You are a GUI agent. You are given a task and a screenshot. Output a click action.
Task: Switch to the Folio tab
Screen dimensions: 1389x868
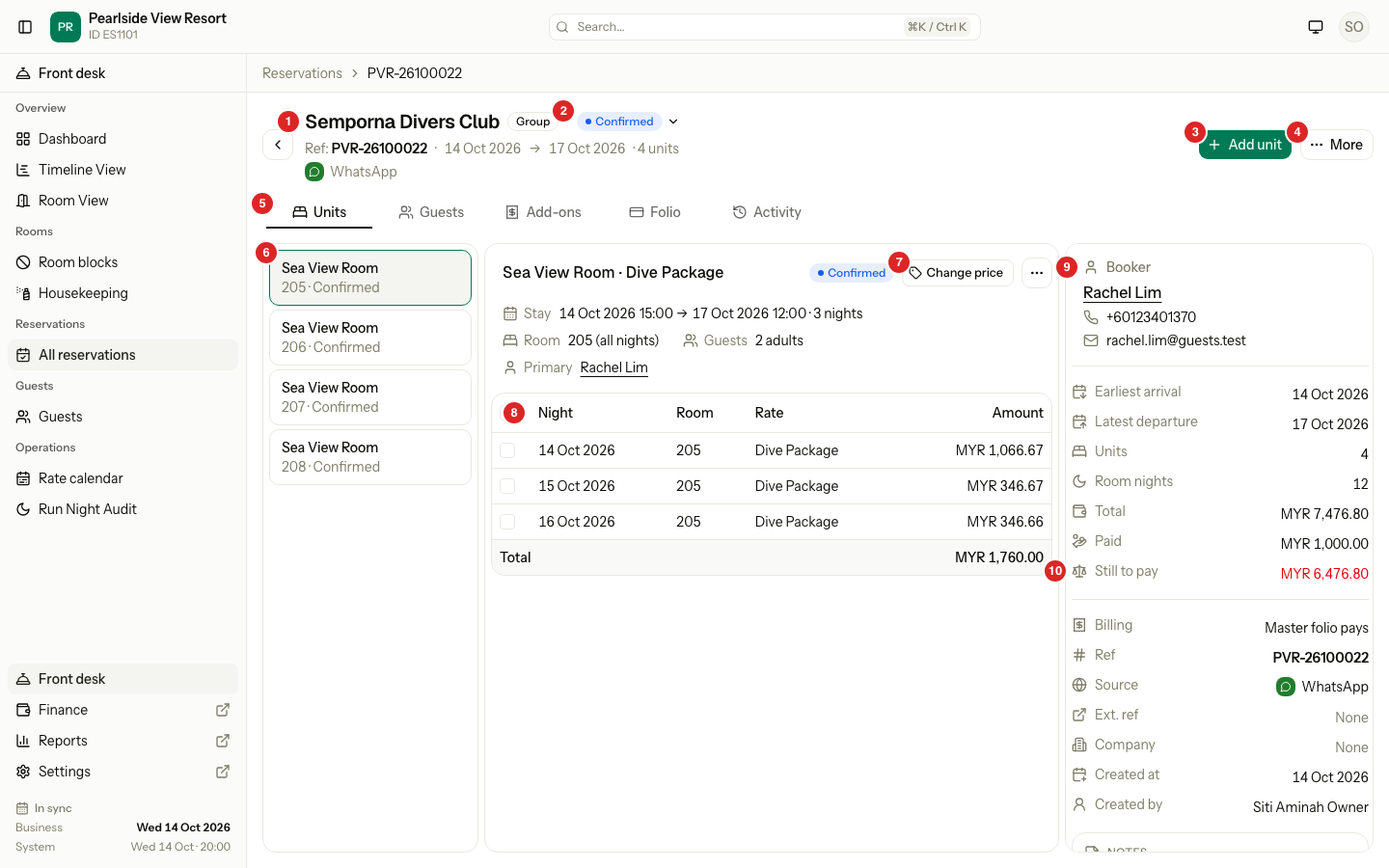pyautogui.click(x=655, y=212)
